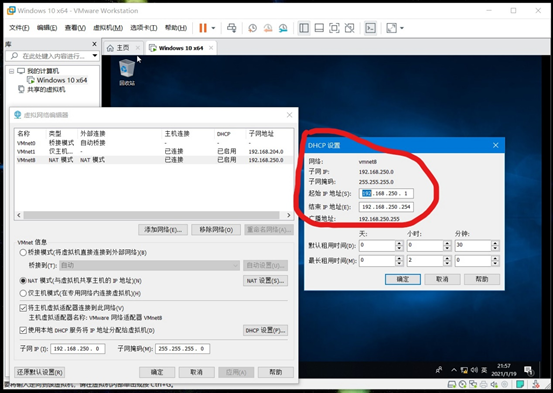Click 还原默认设置(R) button
The height and width of the screenshot is (393, 553).
click(40, 372)
